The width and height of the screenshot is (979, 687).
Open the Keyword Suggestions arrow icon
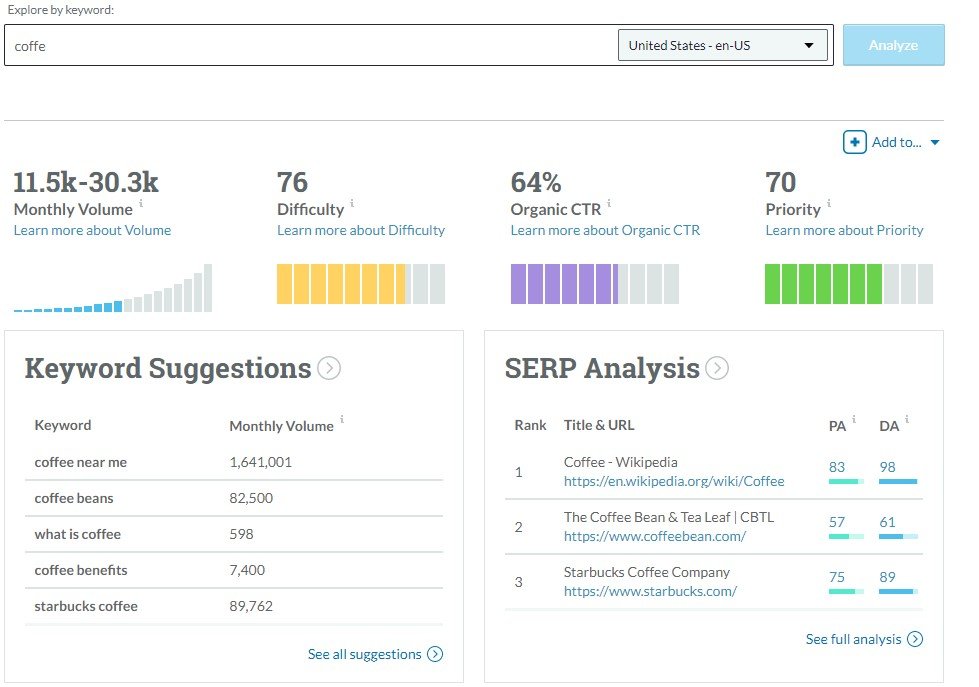(x=329, y=368)
